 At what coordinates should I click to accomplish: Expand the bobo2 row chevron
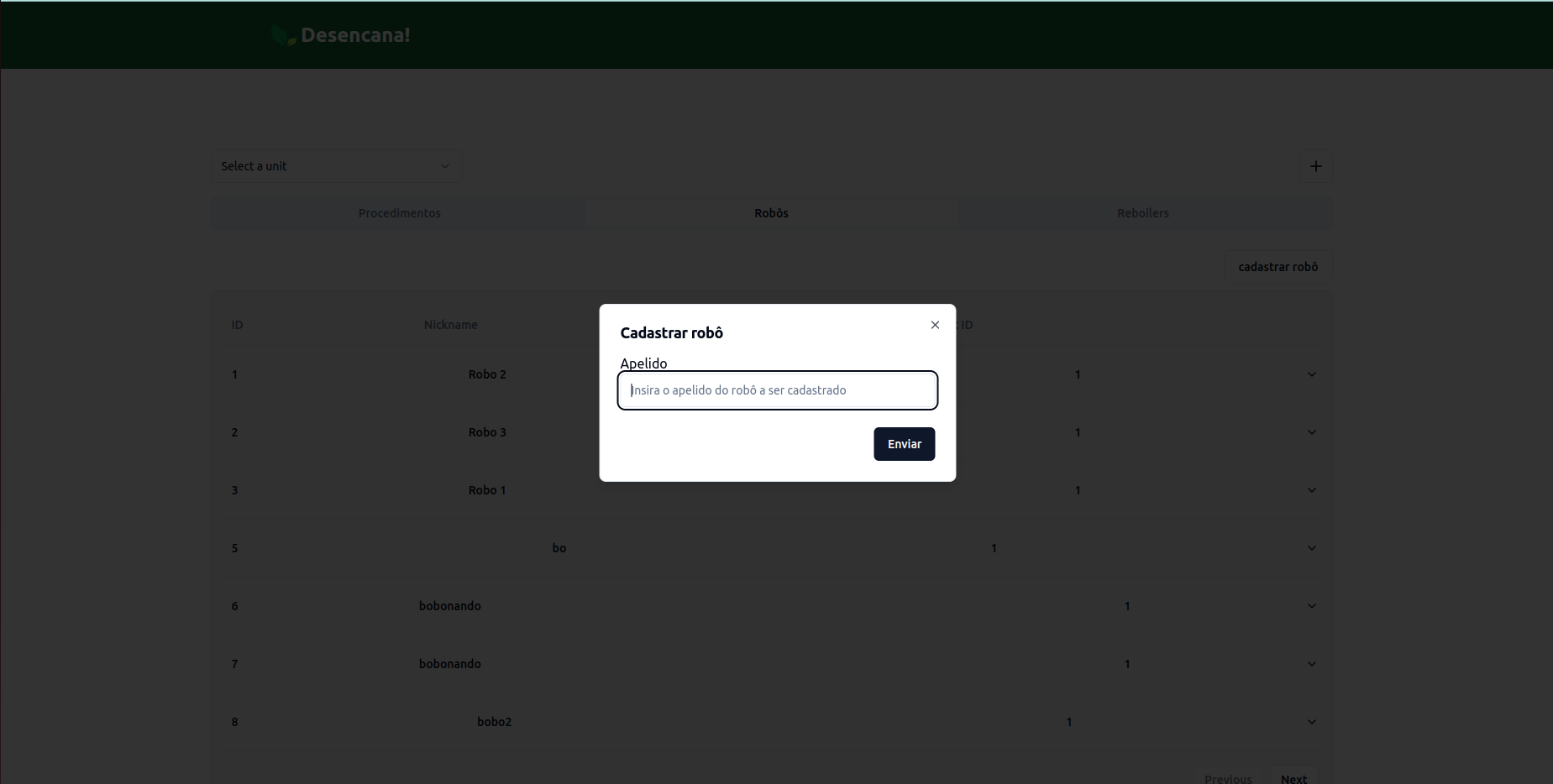[1312, 722]
